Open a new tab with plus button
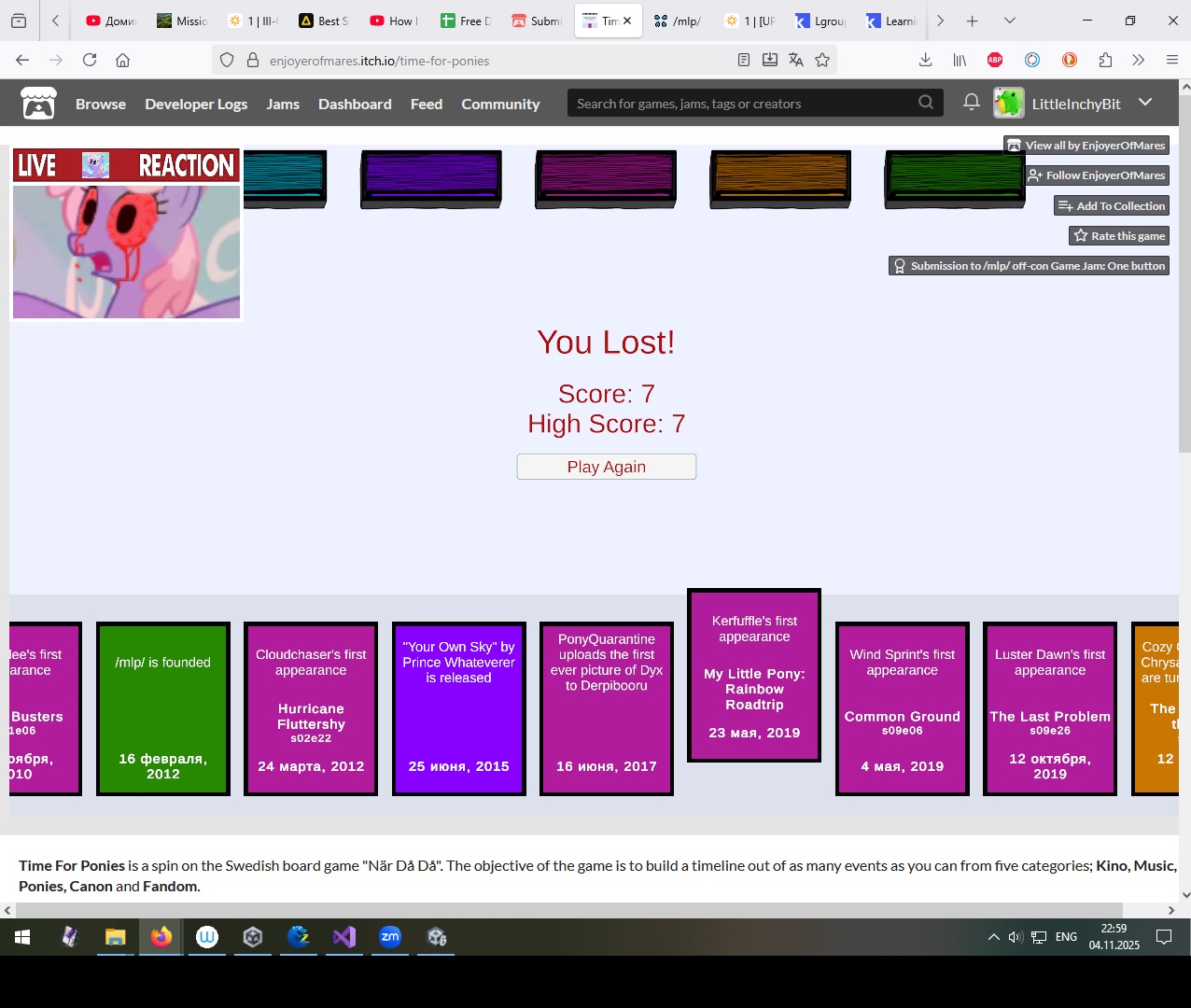Screen dimensions: 1191x1008 tap(972, 21)
